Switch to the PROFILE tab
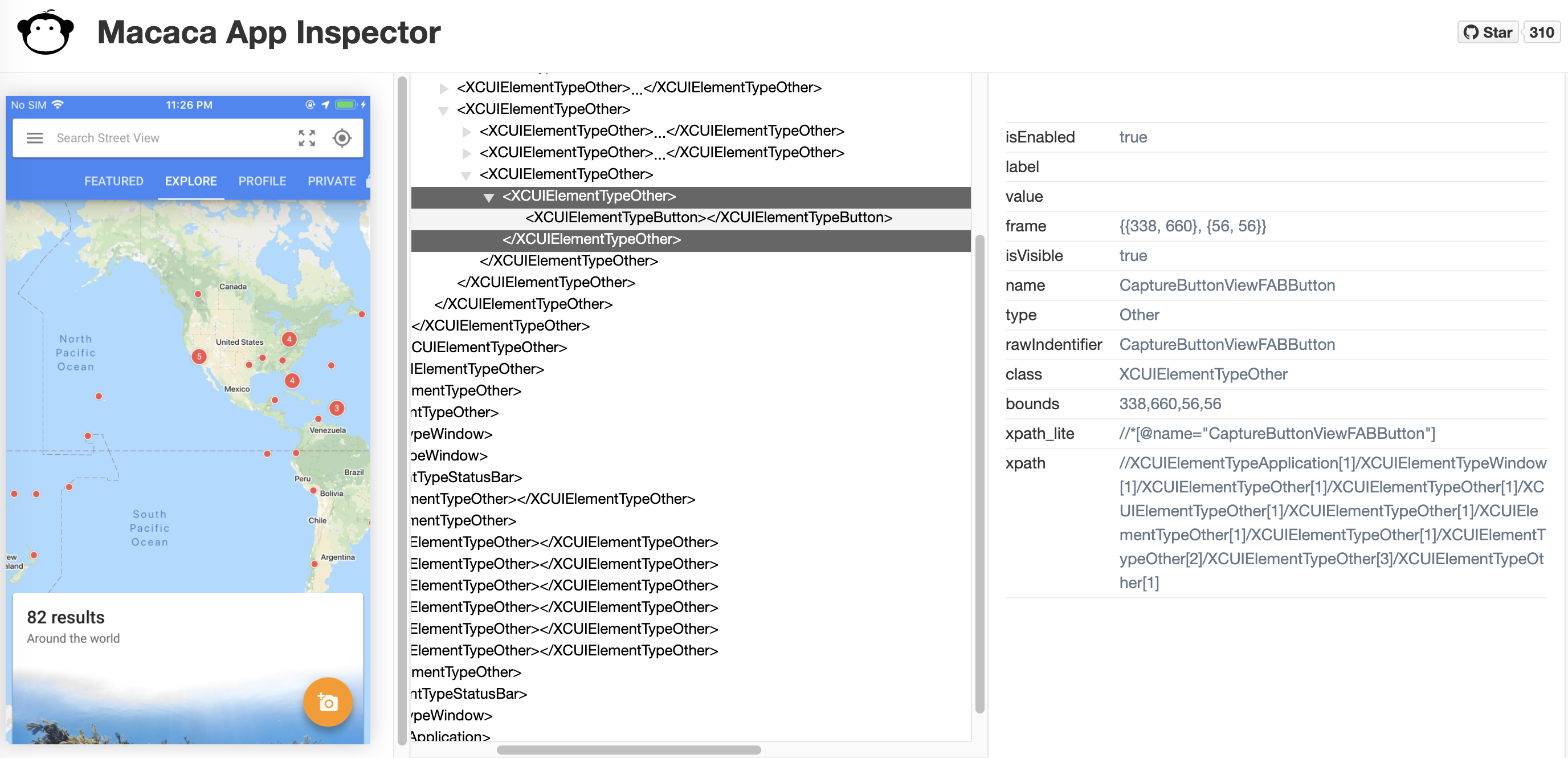This screenshot has height=758, width=1568. pyautogui.click(x=262, y=181)
